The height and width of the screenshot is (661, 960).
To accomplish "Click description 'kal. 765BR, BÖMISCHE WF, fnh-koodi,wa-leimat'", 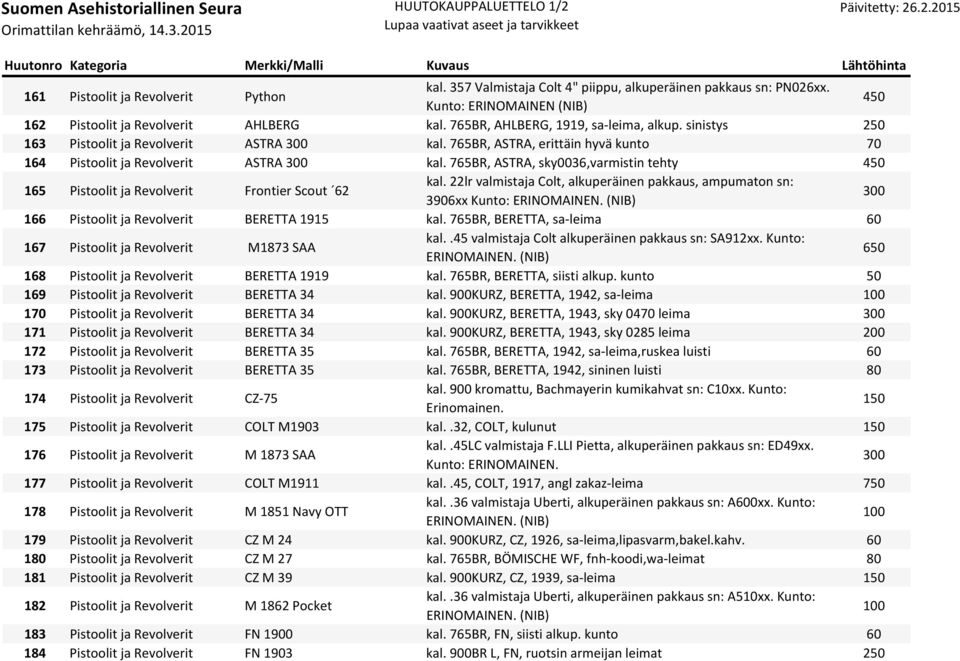I will 565,559.
